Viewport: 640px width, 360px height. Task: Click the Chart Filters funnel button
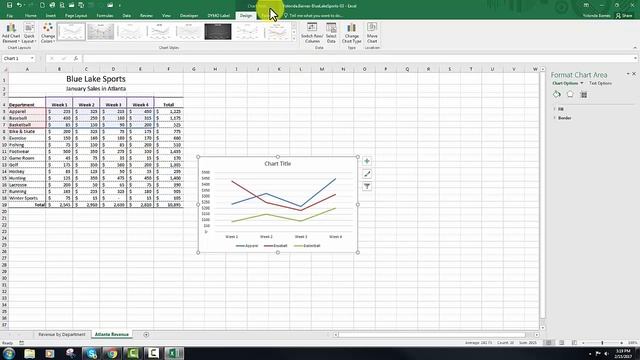point(367,187)
